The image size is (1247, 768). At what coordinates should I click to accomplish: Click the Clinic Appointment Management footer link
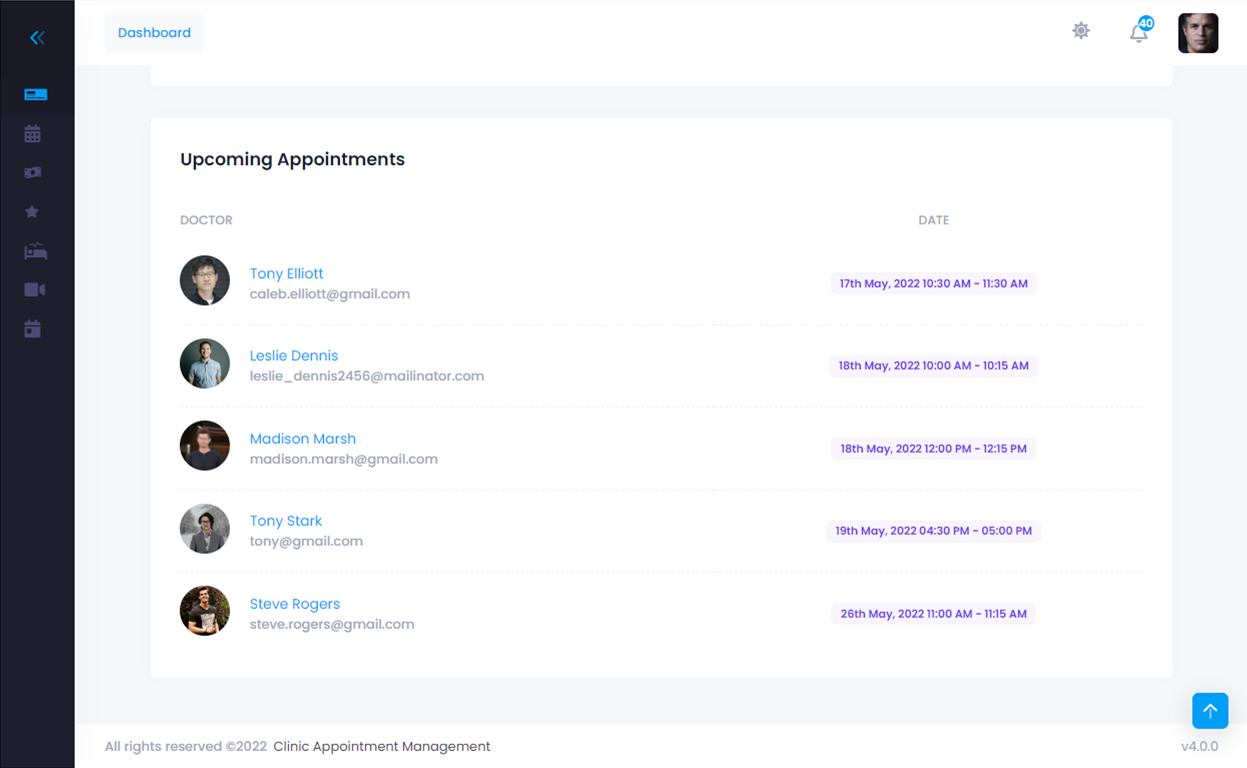click(381, 746)
